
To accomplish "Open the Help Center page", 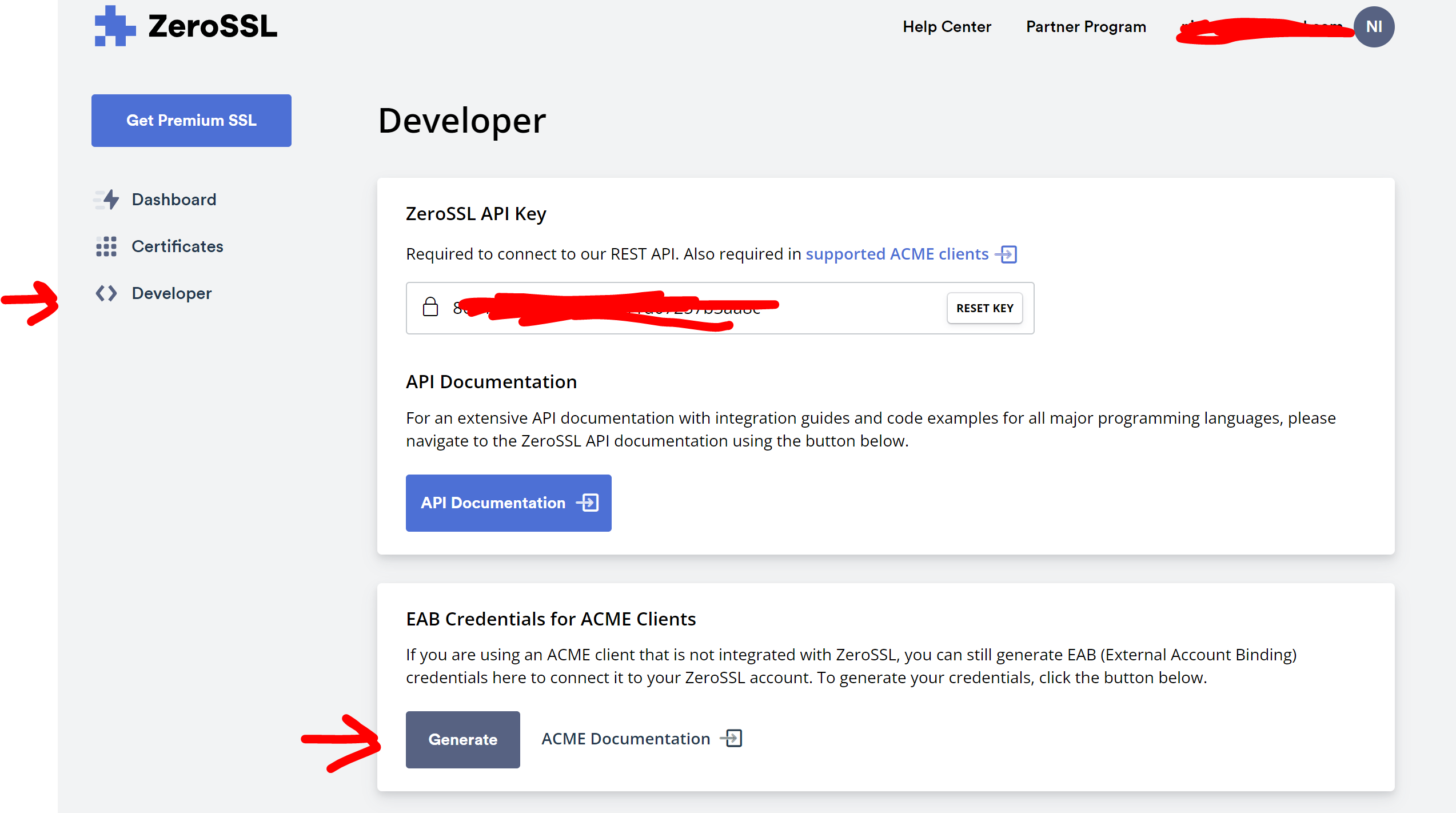I will tap(947, 27).
